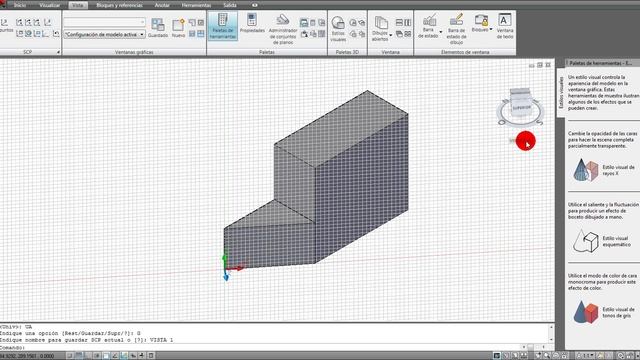Click the join viewports icon right of Nuevo
The height and width of the screenshot is (360, 640).
(x=192, y=22)
